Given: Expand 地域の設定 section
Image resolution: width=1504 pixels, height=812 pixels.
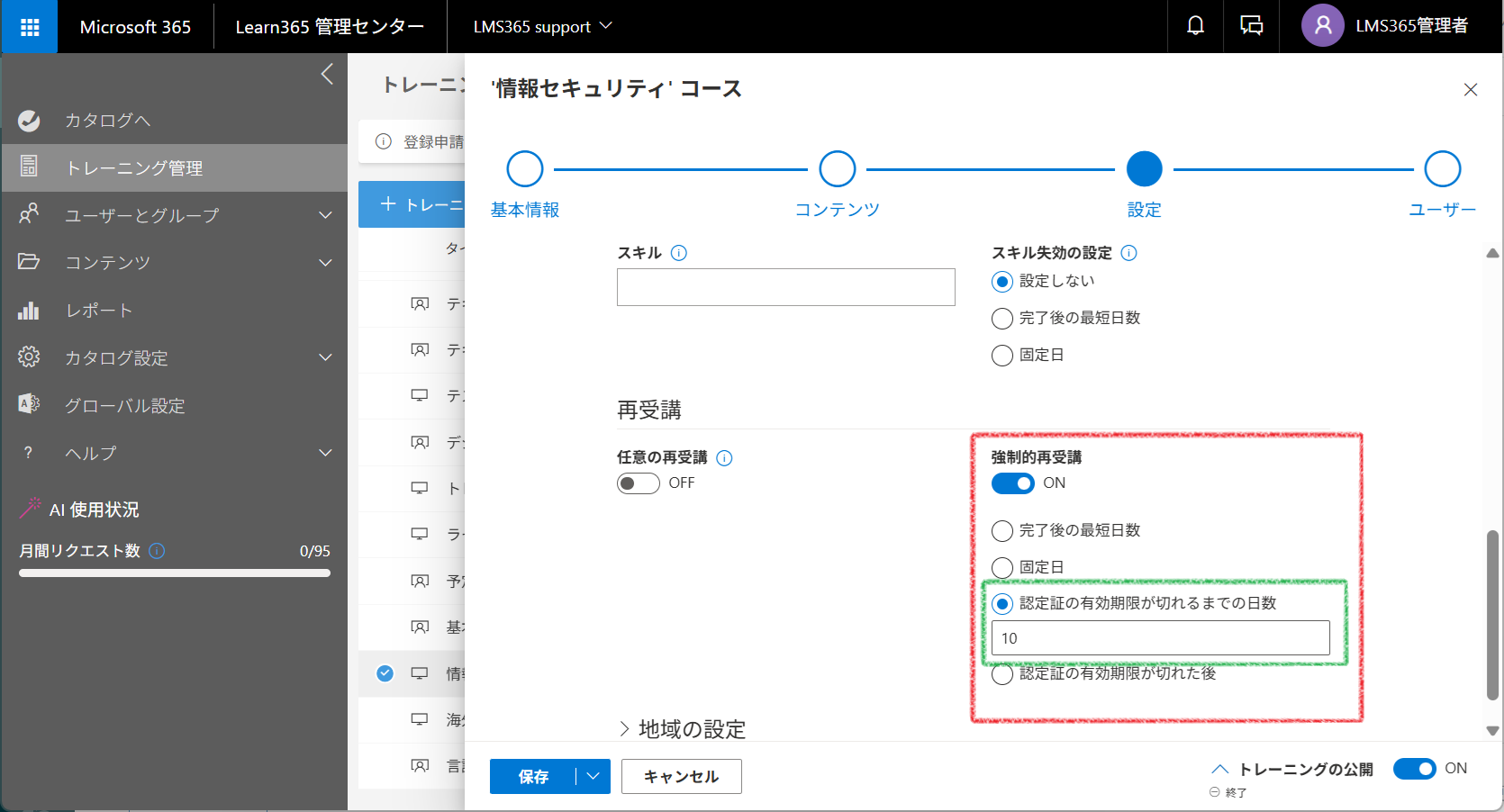Looking at the screenshot, I should pyautogui.click(x=683, y=729).
